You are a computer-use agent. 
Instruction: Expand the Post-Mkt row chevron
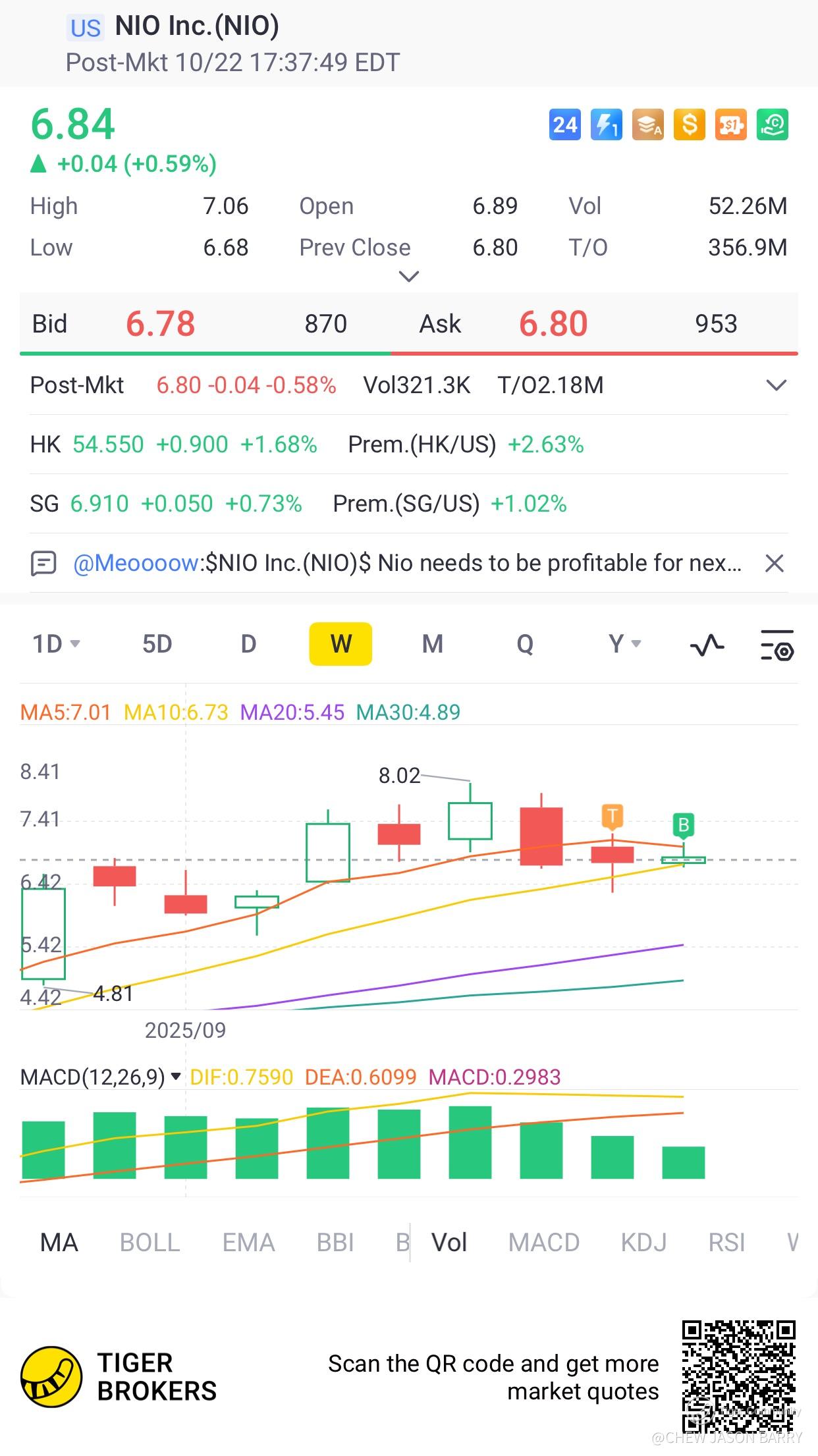[777, 385]
